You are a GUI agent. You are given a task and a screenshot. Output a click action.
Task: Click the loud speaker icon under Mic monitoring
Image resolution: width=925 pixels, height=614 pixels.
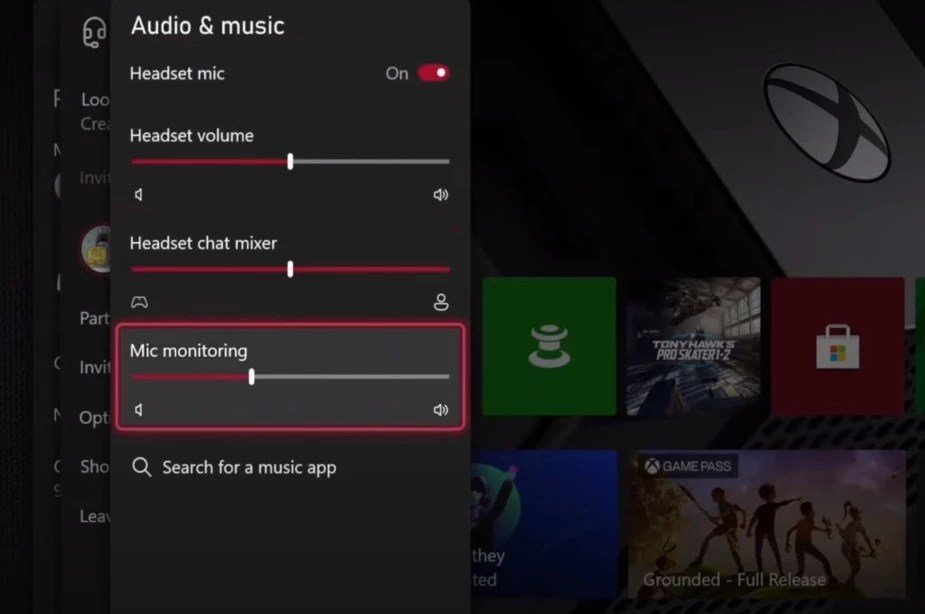point(440,409)
